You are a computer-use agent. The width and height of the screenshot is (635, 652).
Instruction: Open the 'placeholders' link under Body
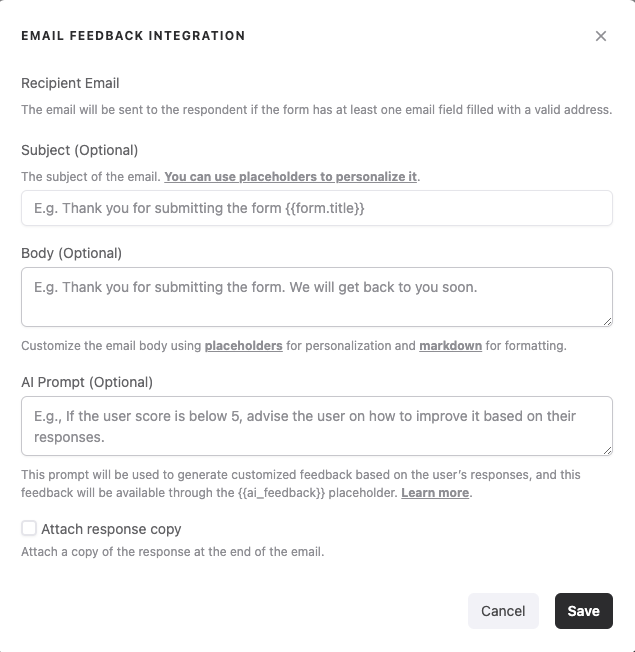[243, 346]
